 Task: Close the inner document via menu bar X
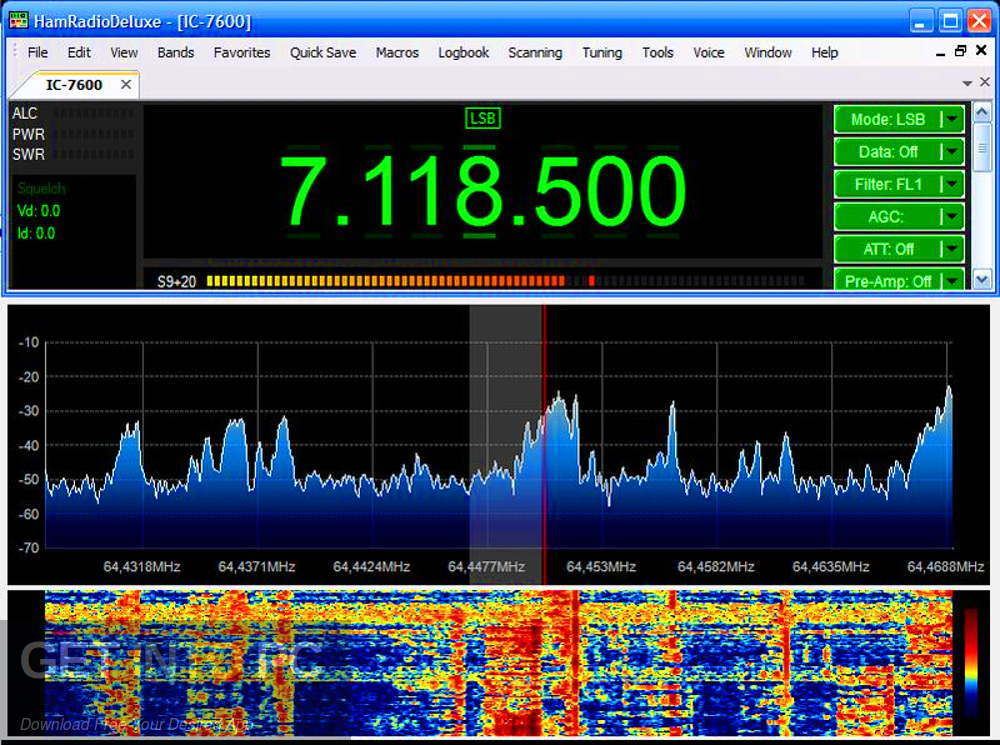(x=982, y=50)
